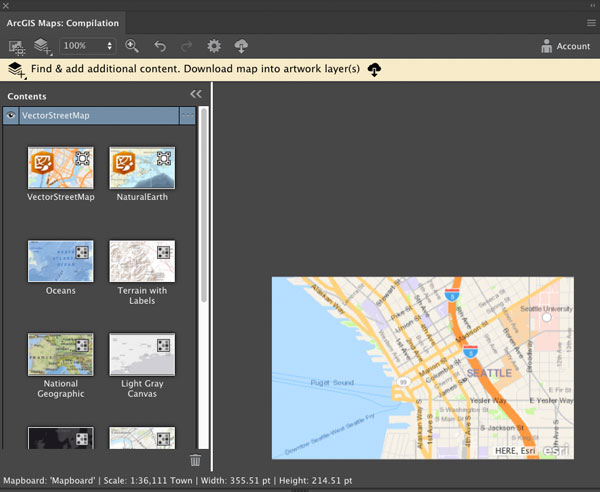Collapse the Contents panel with double chevron
This screenshot has height=492, width=600.
tap(196, 94)
